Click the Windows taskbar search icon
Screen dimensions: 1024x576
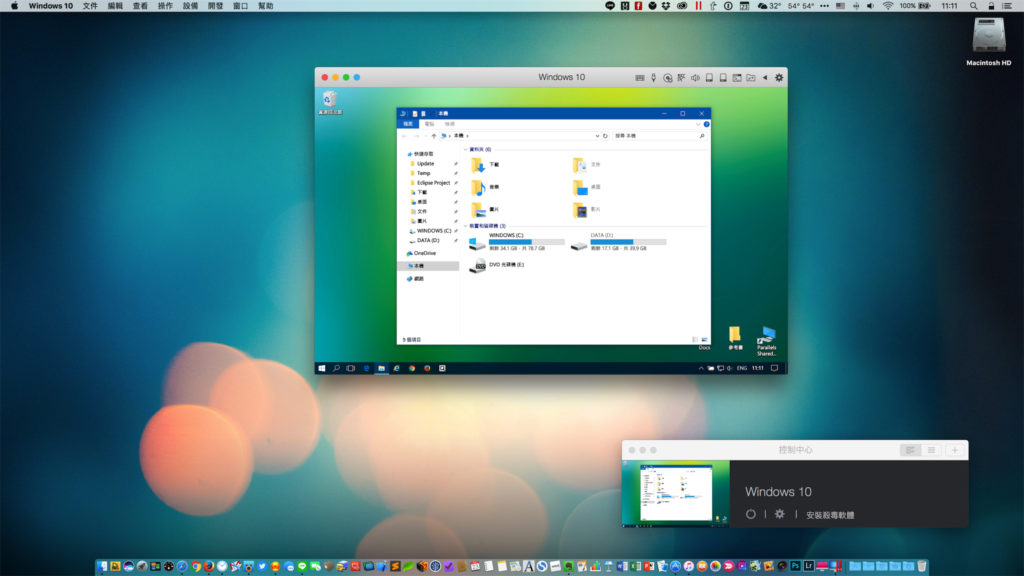point(336,368)
